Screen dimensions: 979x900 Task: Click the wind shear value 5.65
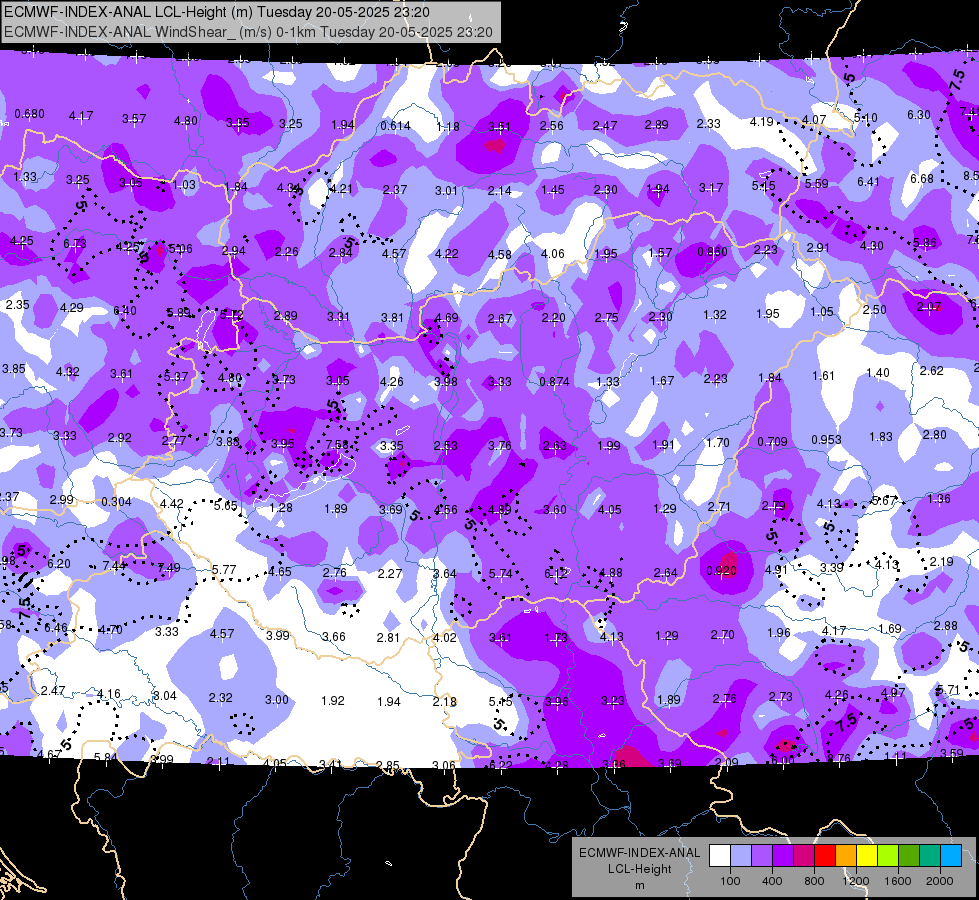pos(225,505)
